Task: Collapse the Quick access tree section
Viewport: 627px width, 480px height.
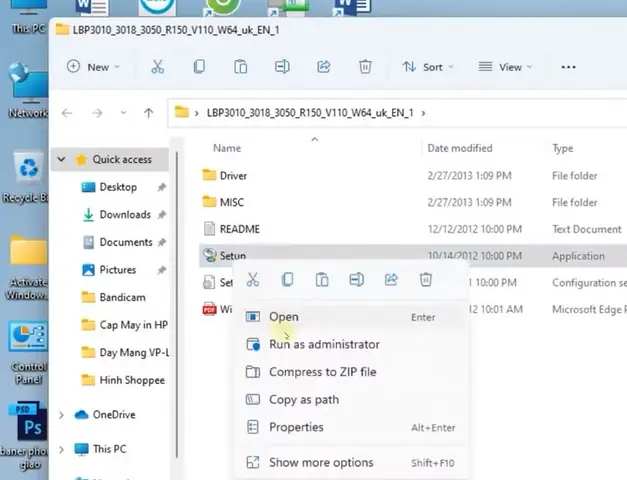Action: point(61,159)
